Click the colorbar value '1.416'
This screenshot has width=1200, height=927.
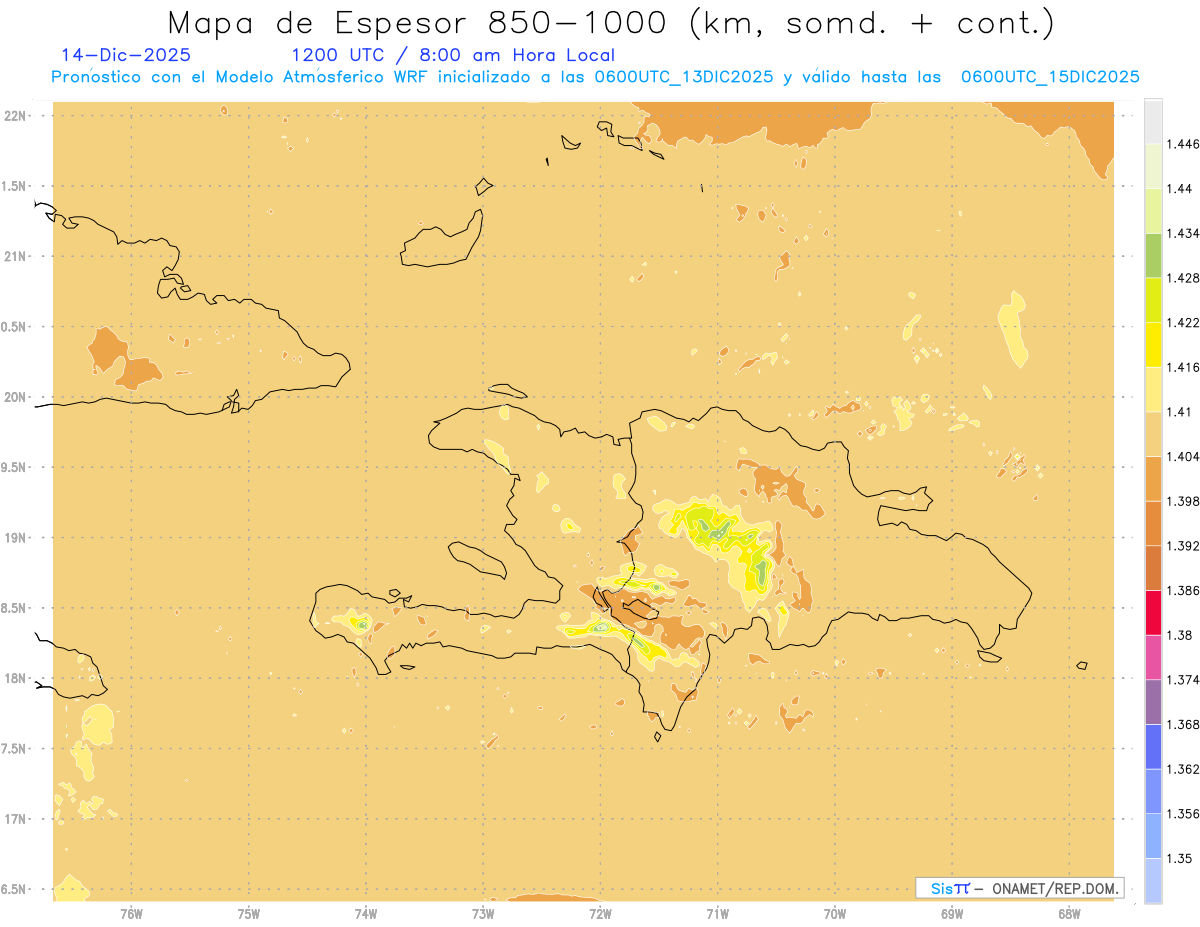tap(1183, 367)
